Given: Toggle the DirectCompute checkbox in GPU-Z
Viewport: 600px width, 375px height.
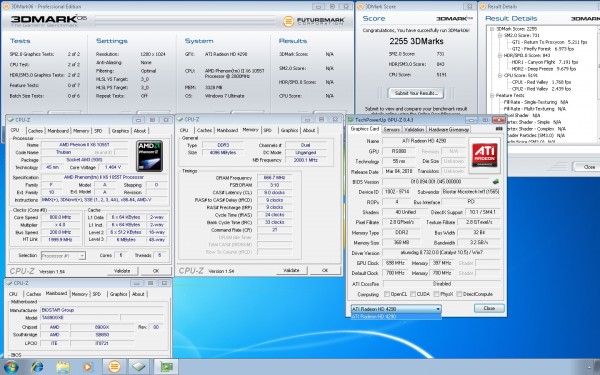Looking at the screenshot, I should click(x=459, y=294).
